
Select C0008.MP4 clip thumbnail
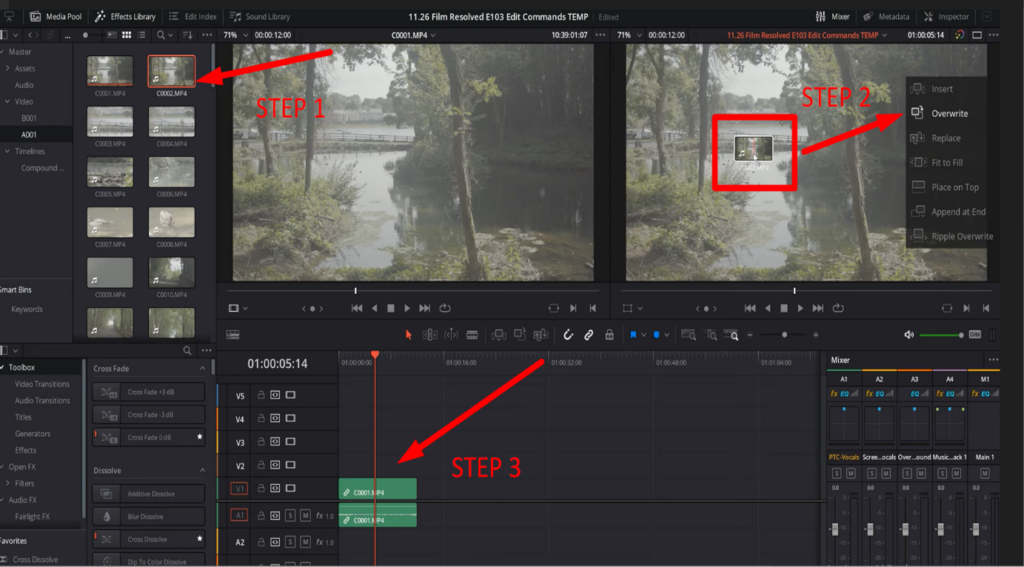pyautogui.click(x=171, y=222)
